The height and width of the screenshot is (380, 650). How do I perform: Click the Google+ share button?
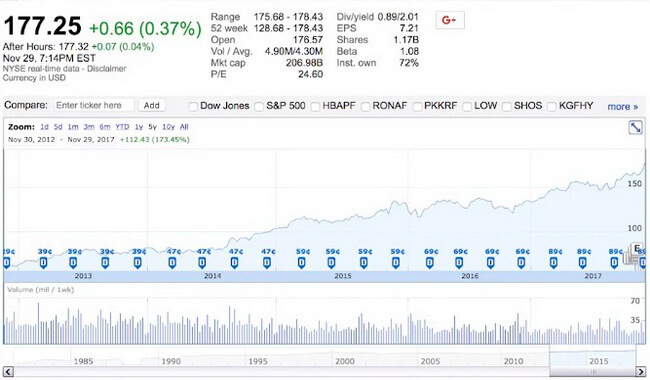point(450,20)
